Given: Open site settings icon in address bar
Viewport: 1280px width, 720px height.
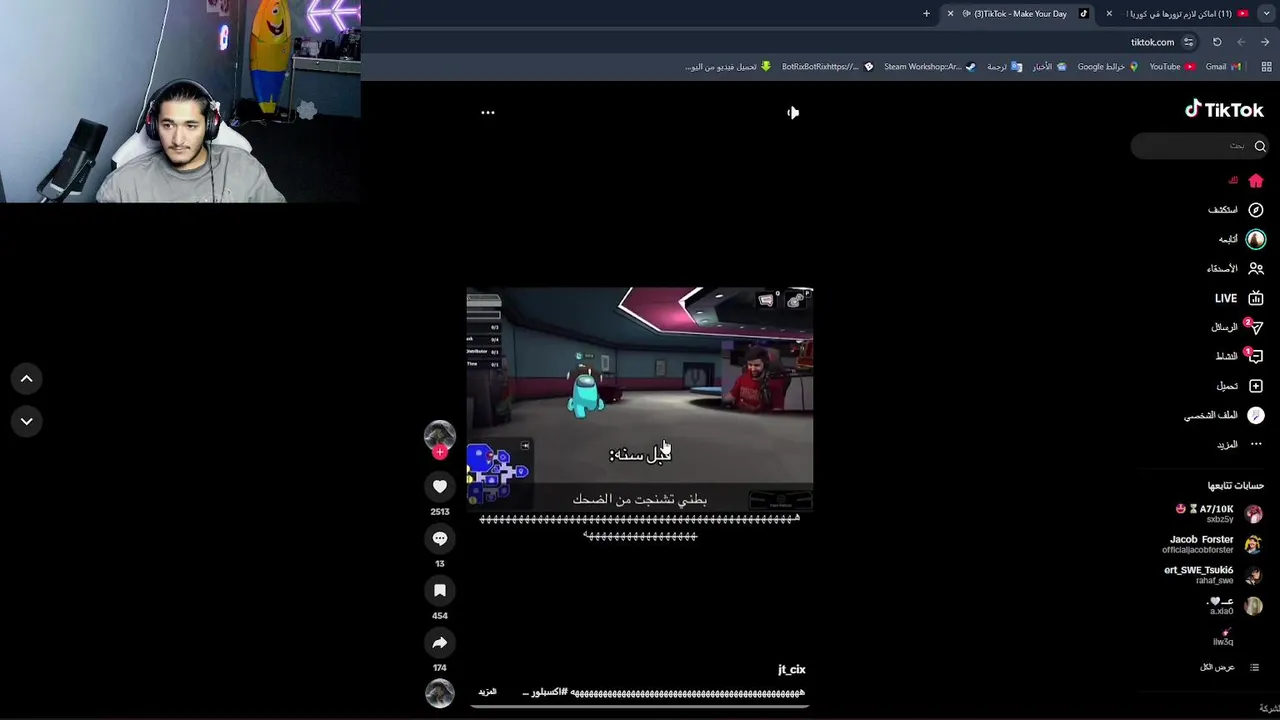Looking at the screenshot, I should [1188, 42].
